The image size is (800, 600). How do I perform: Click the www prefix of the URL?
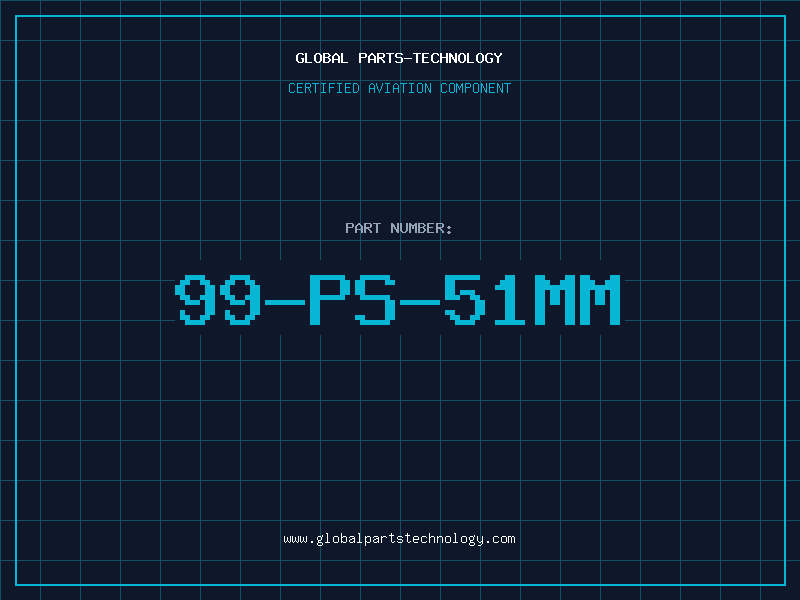pos(295,540)
